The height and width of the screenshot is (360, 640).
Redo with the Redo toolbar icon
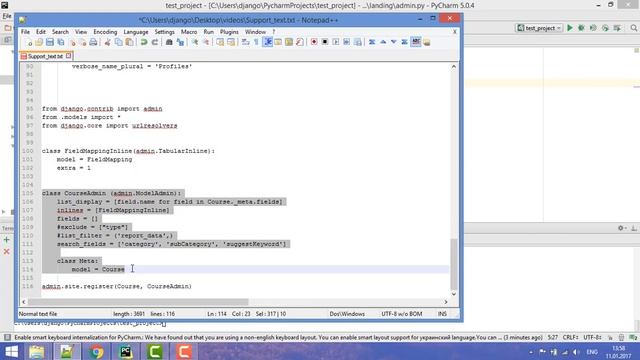point(155,42)
